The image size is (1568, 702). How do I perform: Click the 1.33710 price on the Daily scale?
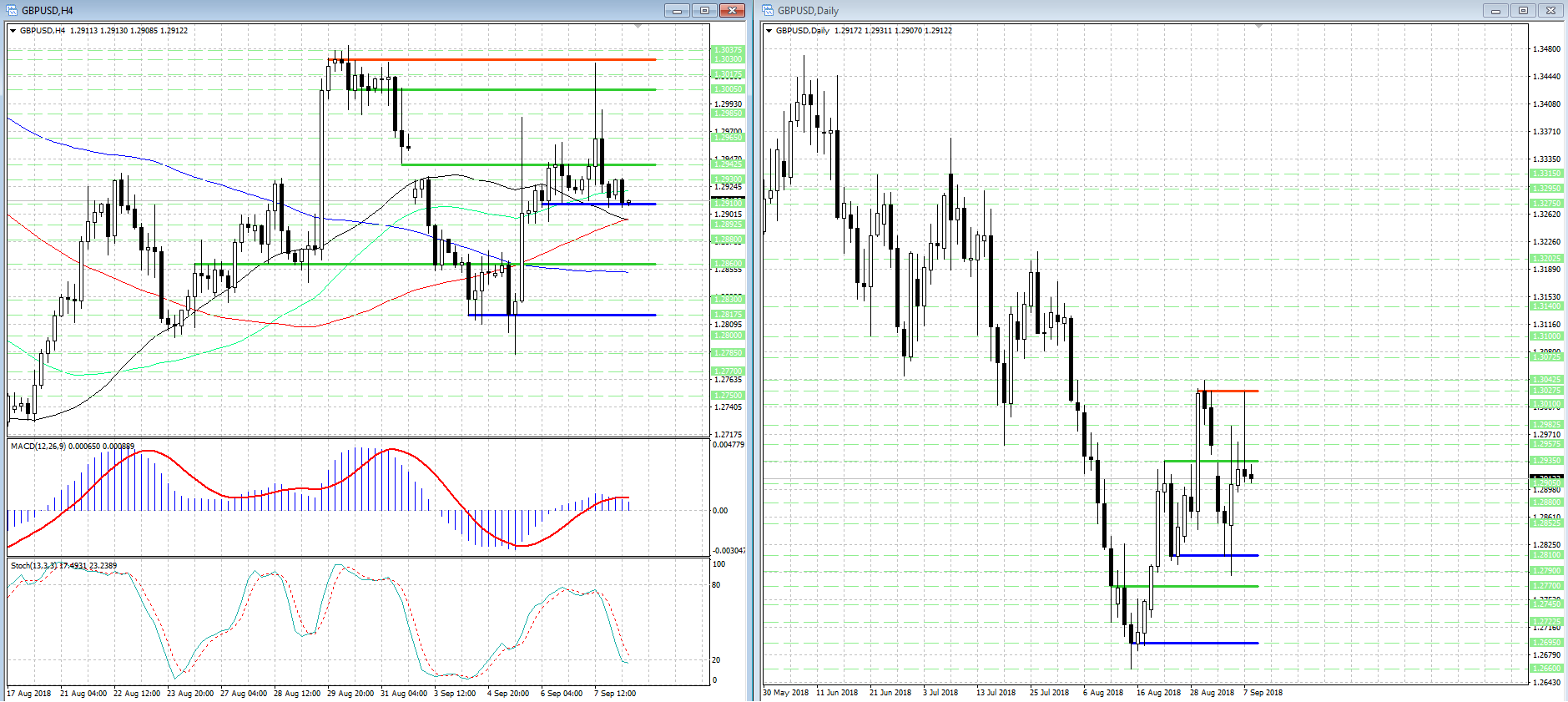(x=1546, y=132)
